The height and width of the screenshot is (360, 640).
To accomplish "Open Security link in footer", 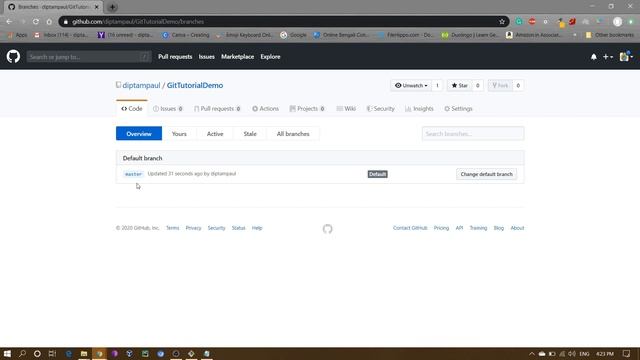I will point(216,228).
